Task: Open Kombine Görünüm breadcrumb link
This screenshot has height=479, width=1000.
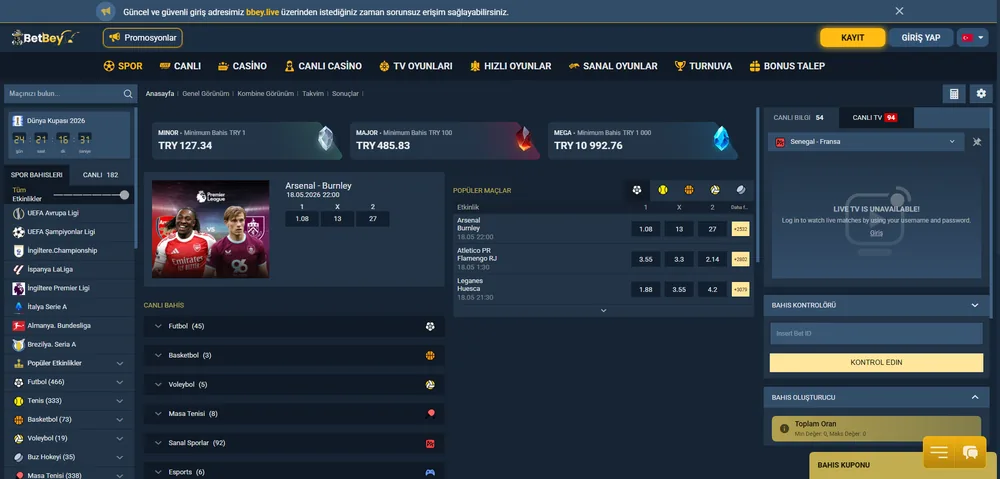Action: tap(265, 94)
